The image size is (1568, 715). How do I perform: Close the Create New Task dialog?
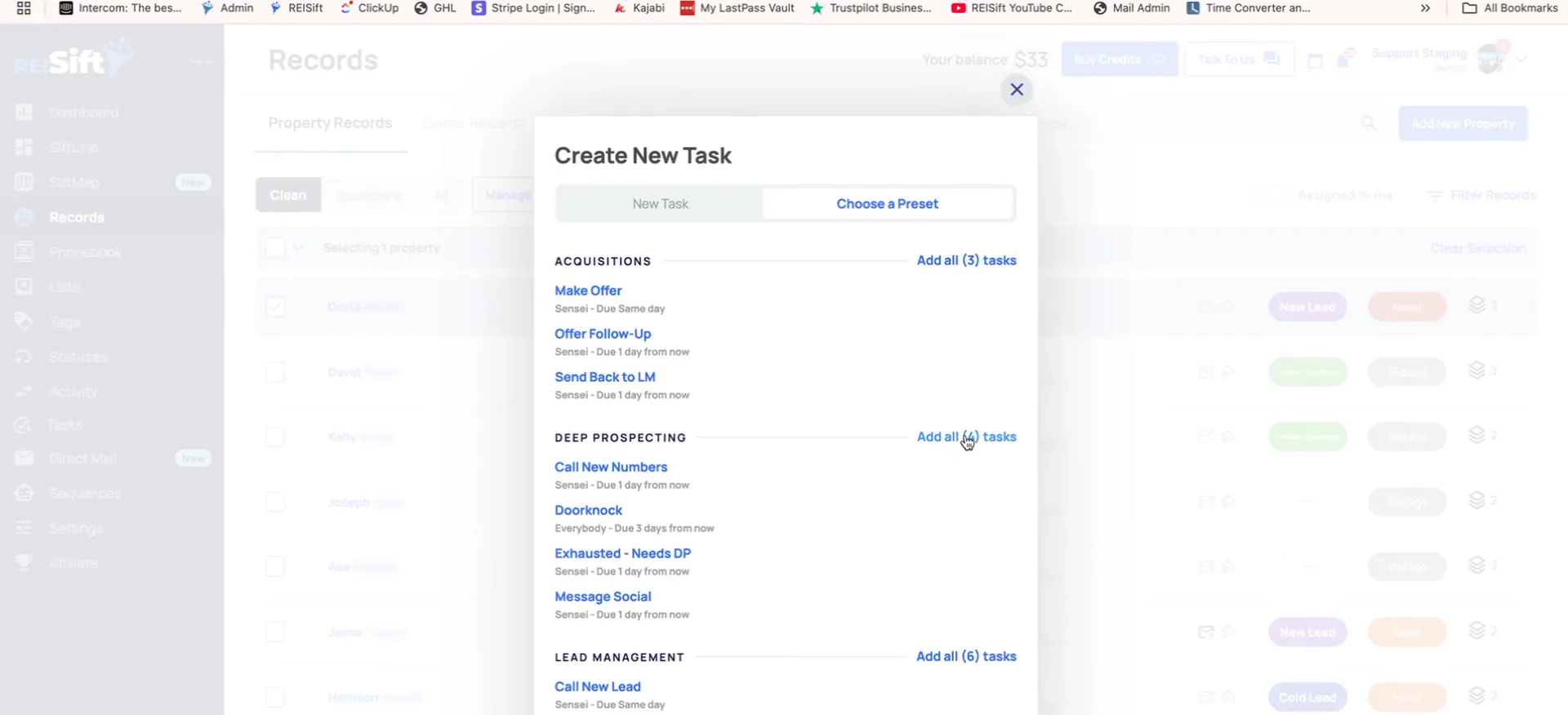[x=1017, y=90]
